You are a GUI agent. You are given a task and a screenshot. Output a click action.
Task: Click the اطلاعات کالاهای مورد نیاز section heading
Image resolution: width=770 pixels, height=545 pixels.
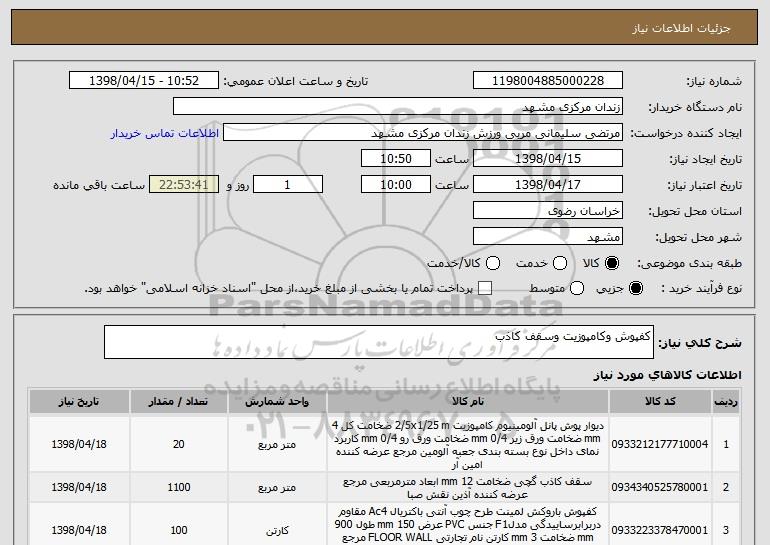click(667, 375)
